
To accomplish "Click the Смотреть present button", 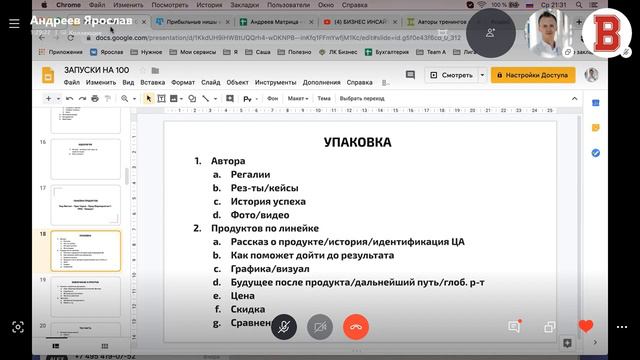I will pyautogui.click(x=451, y=75).
